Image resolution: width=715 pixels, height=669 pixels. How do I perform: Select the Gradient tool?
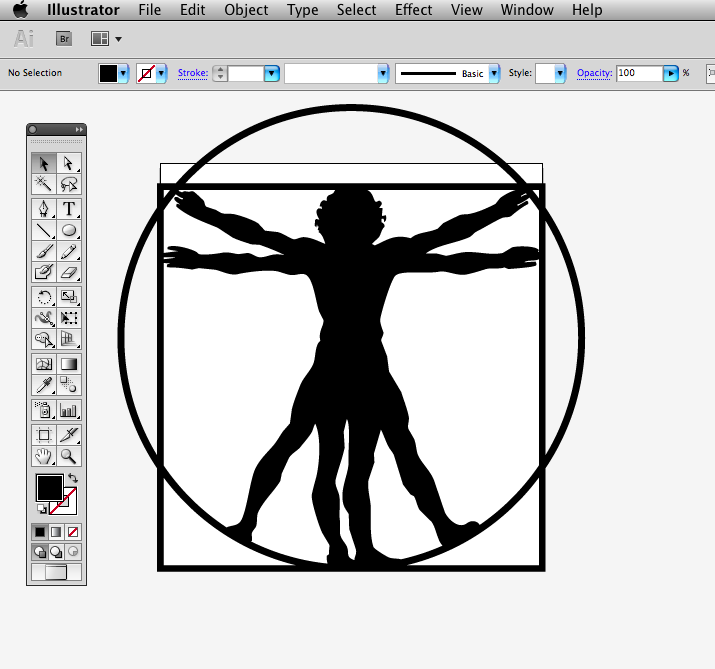click(x=69, y=364)
